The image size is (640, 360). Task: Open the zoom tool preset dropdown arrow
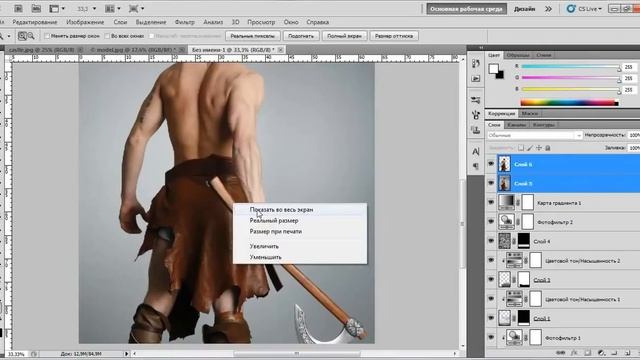tap(9, 36)
